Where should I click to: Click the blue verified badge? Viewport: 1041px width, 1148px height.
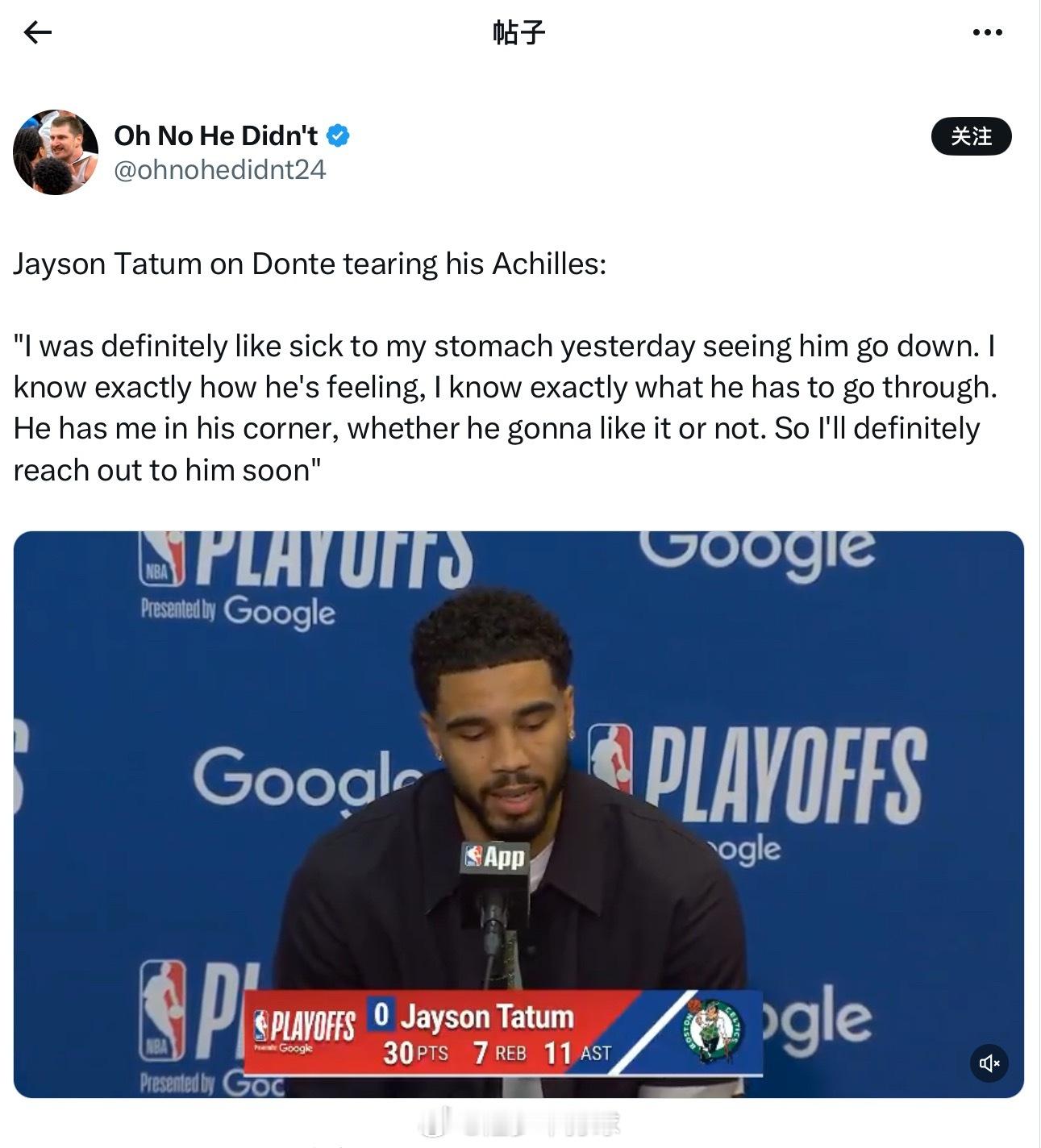coord(338,135)
